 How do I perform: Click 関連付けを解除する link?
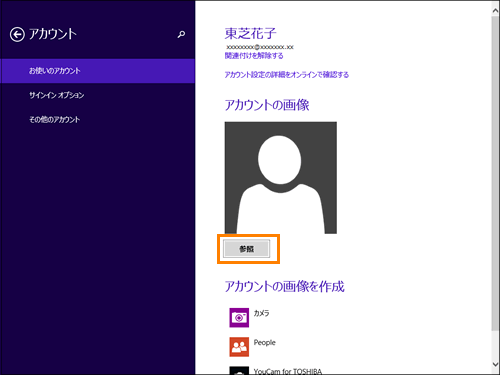254,56
